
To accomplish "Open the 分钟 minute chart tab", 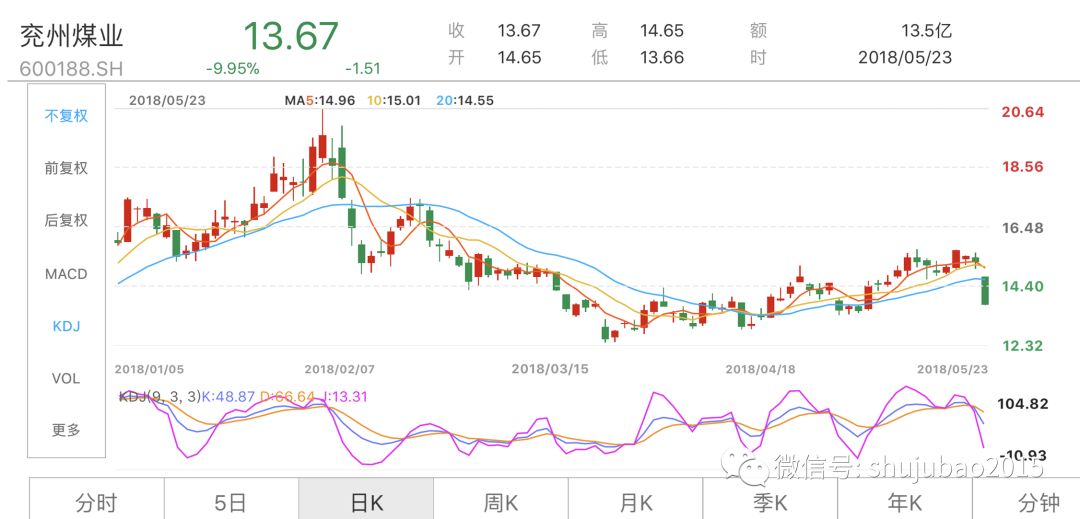I will point(1039,502).
